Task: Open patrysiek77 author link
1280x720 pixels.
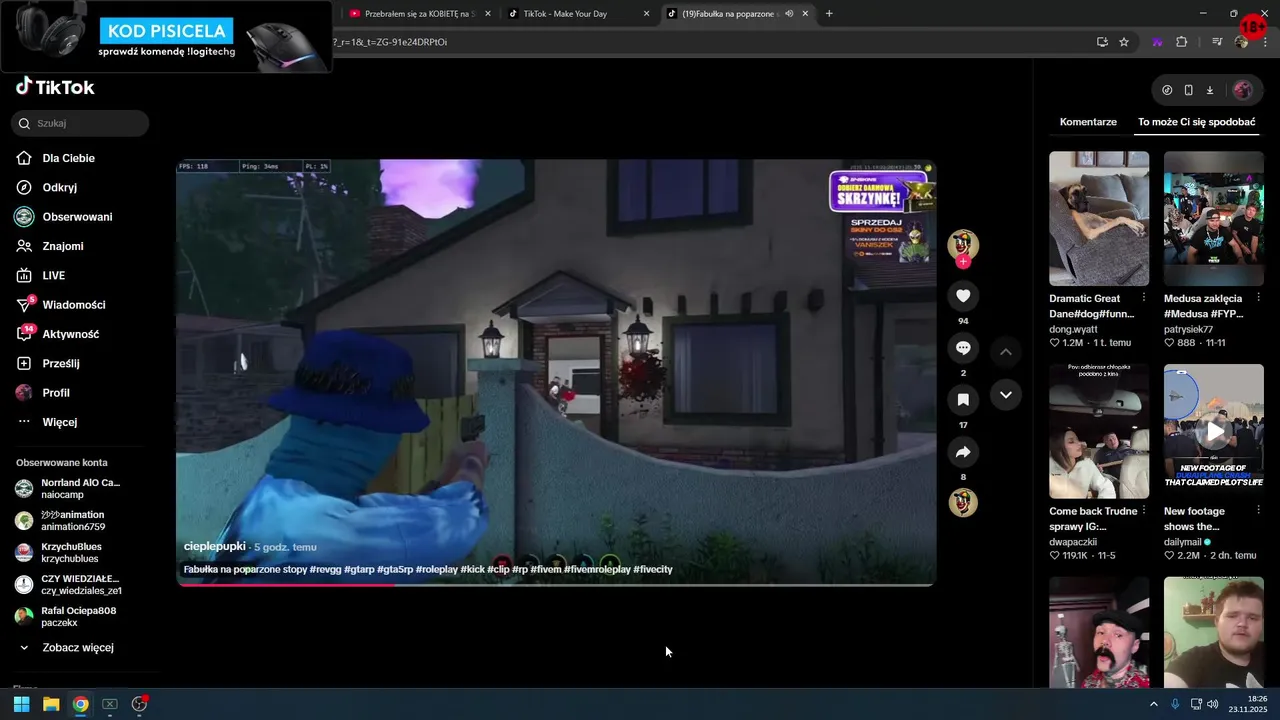Action: [x=1188, y=329]
